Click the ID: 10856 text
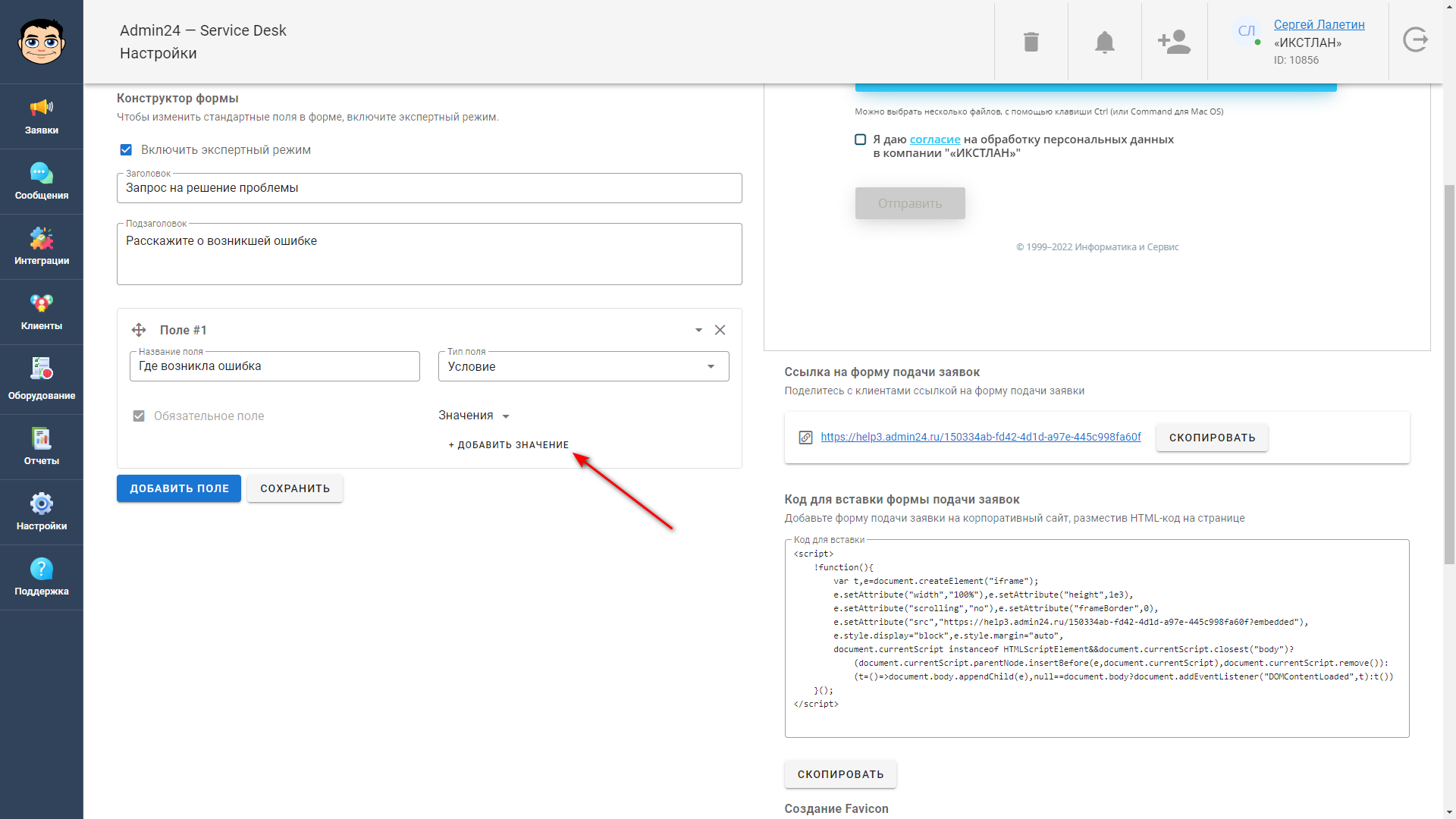 [1296, 60]
